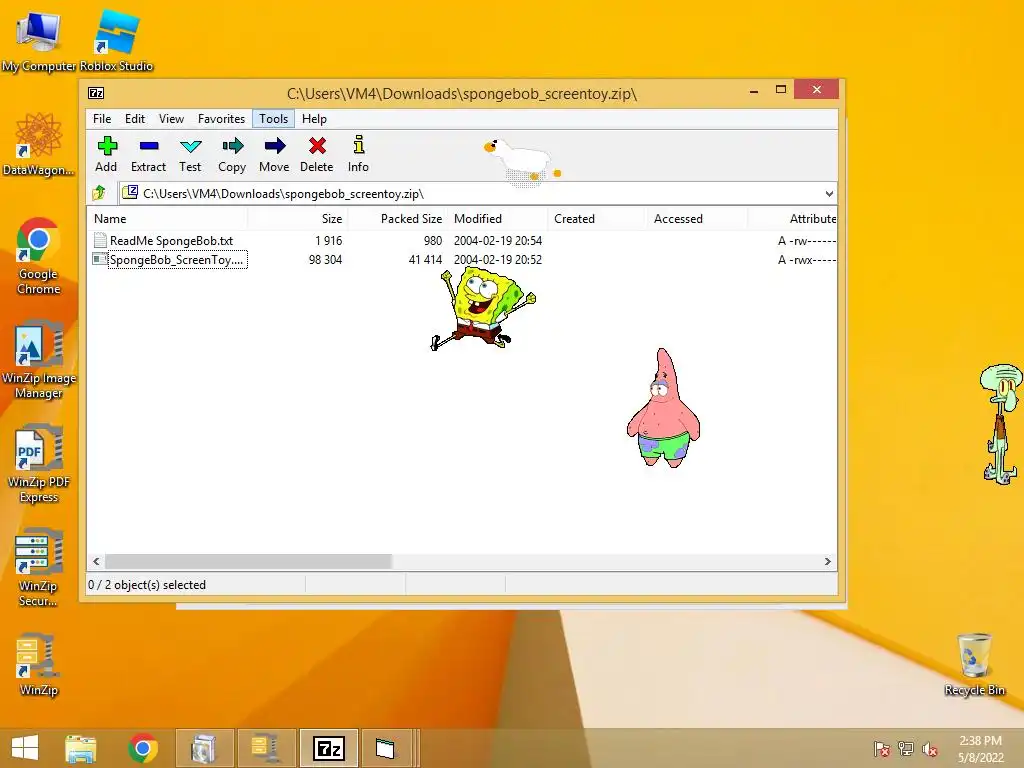Sort by the Modified column header

[x=498, y=219]
